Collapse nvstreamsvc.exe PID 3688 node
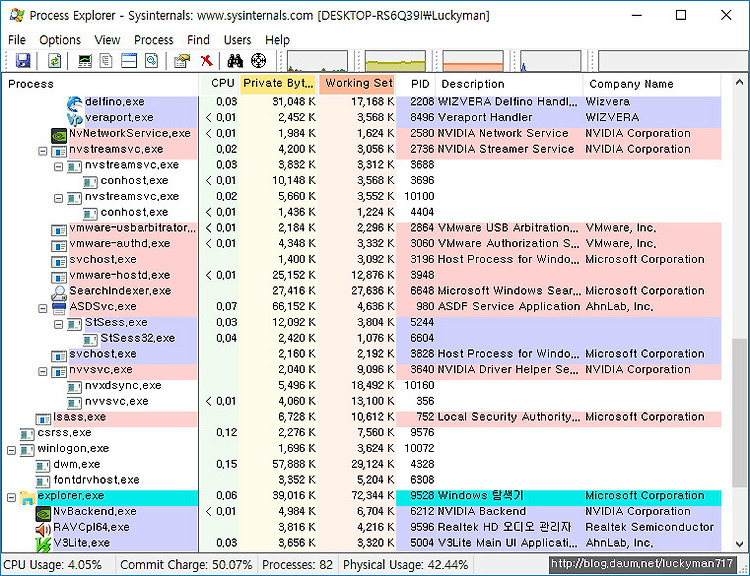 click(x=58, y=167)
